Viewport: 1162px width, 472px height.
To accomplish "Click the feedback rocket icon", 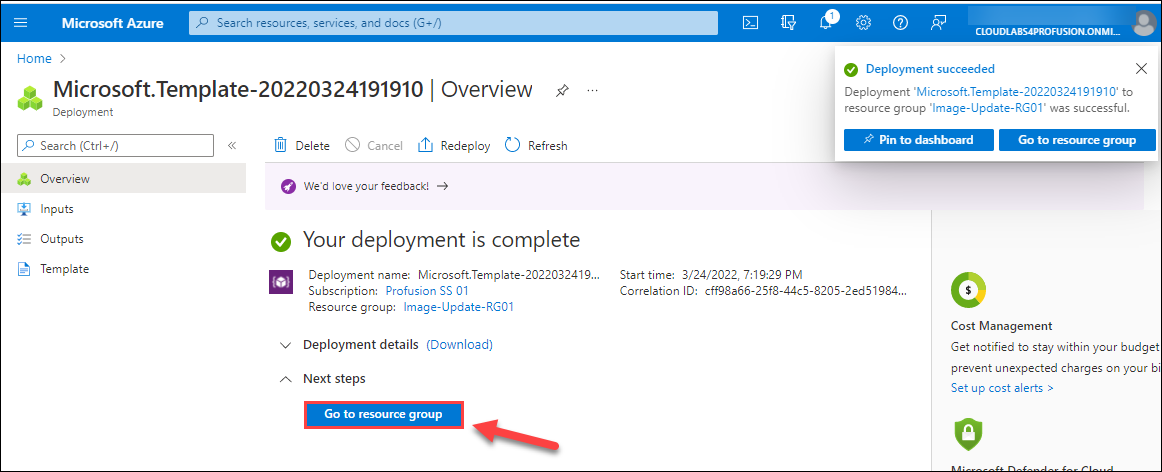I will [x=289, y=186].
